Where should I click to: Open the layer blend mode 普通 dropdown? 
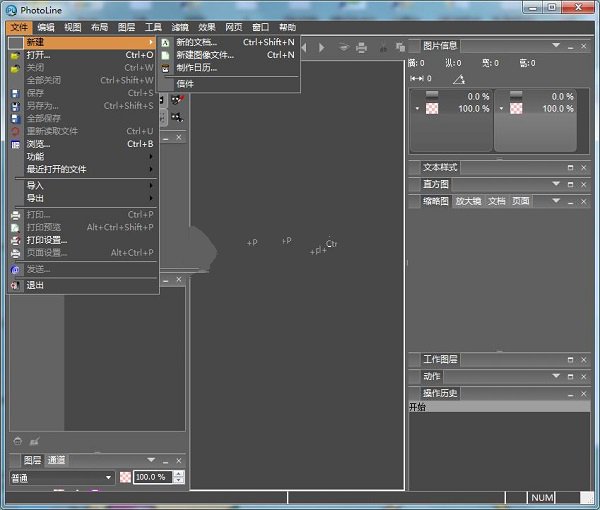tap(62, 478)
